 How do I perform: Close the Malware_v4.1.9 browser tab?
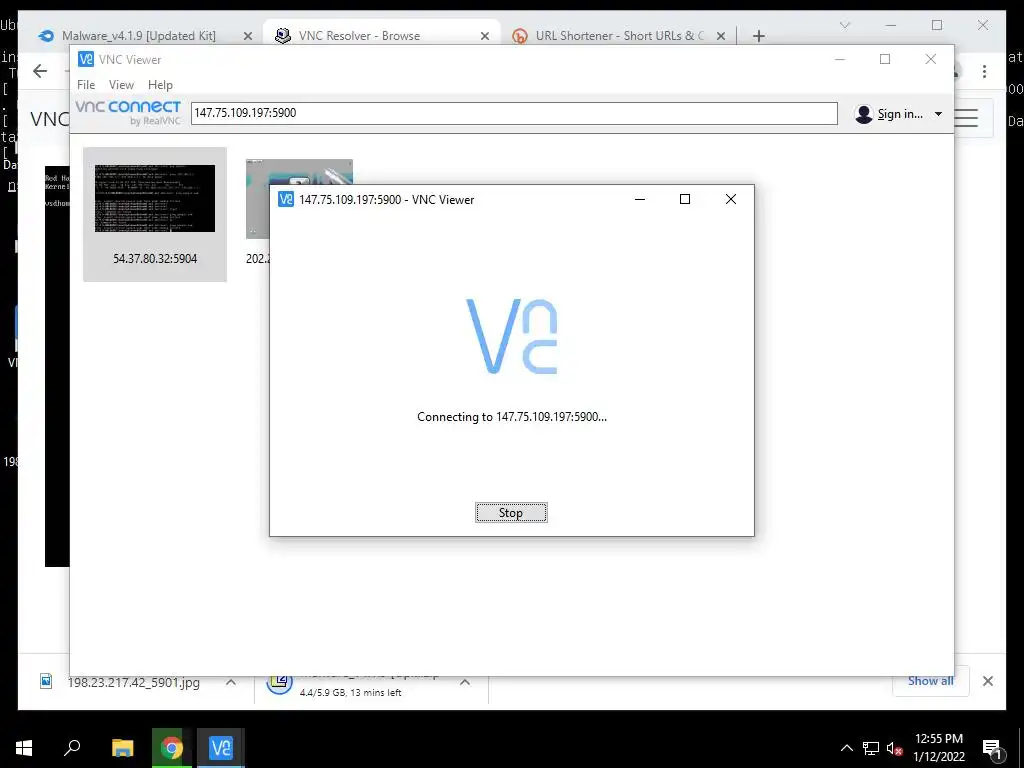248,36
